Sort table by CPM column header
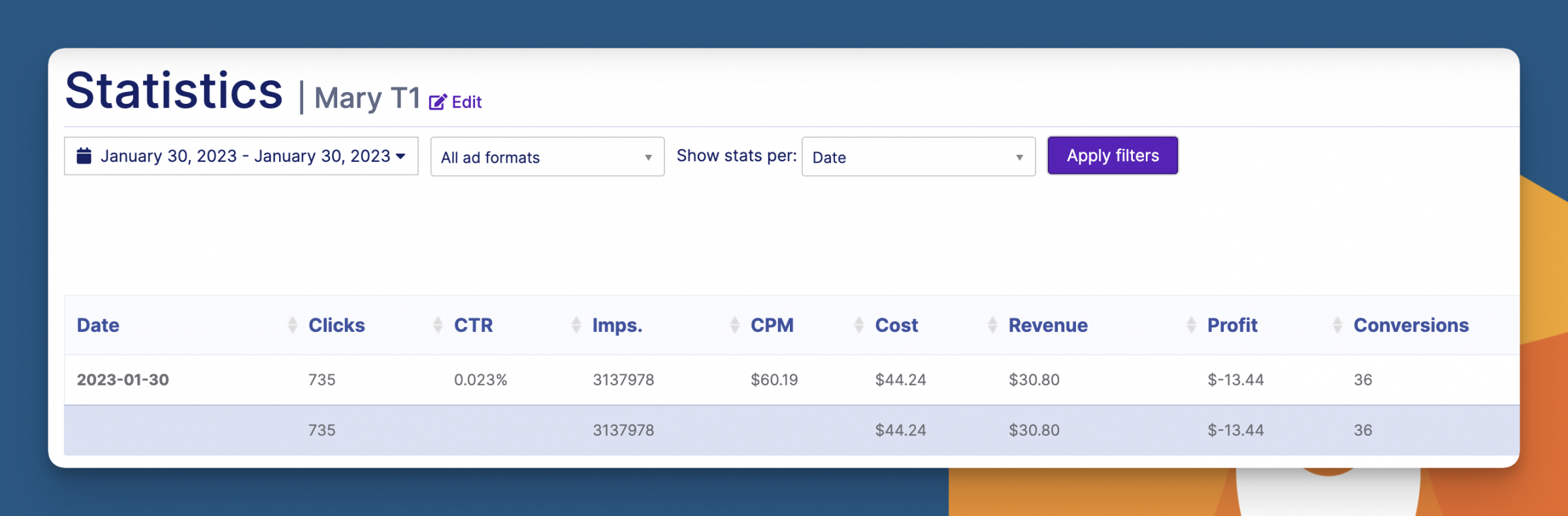 coord(772,325)
